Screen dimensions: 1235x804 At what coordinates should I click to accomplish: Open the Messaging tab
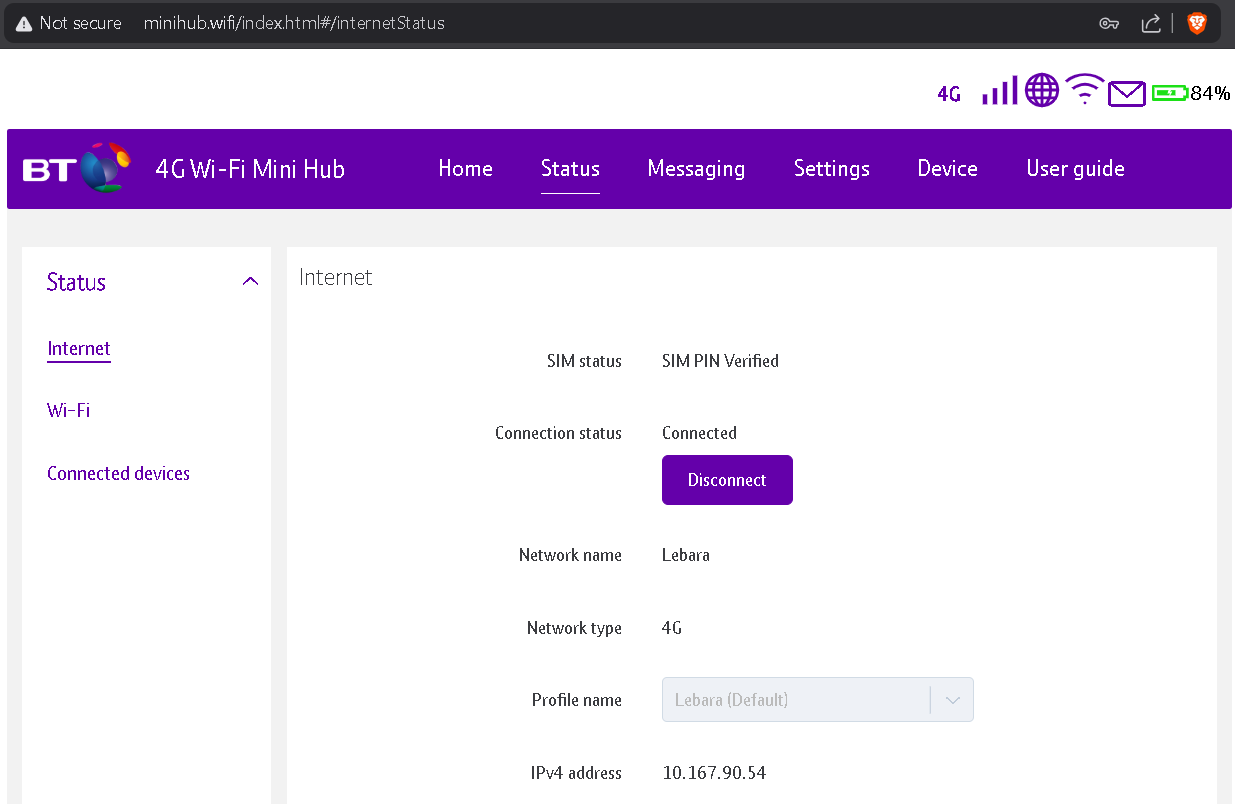point(696,169)
